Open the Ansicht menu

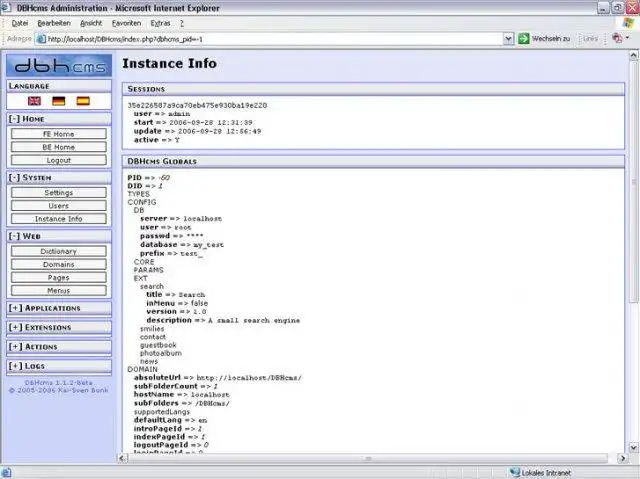click(x=91, y=23)
